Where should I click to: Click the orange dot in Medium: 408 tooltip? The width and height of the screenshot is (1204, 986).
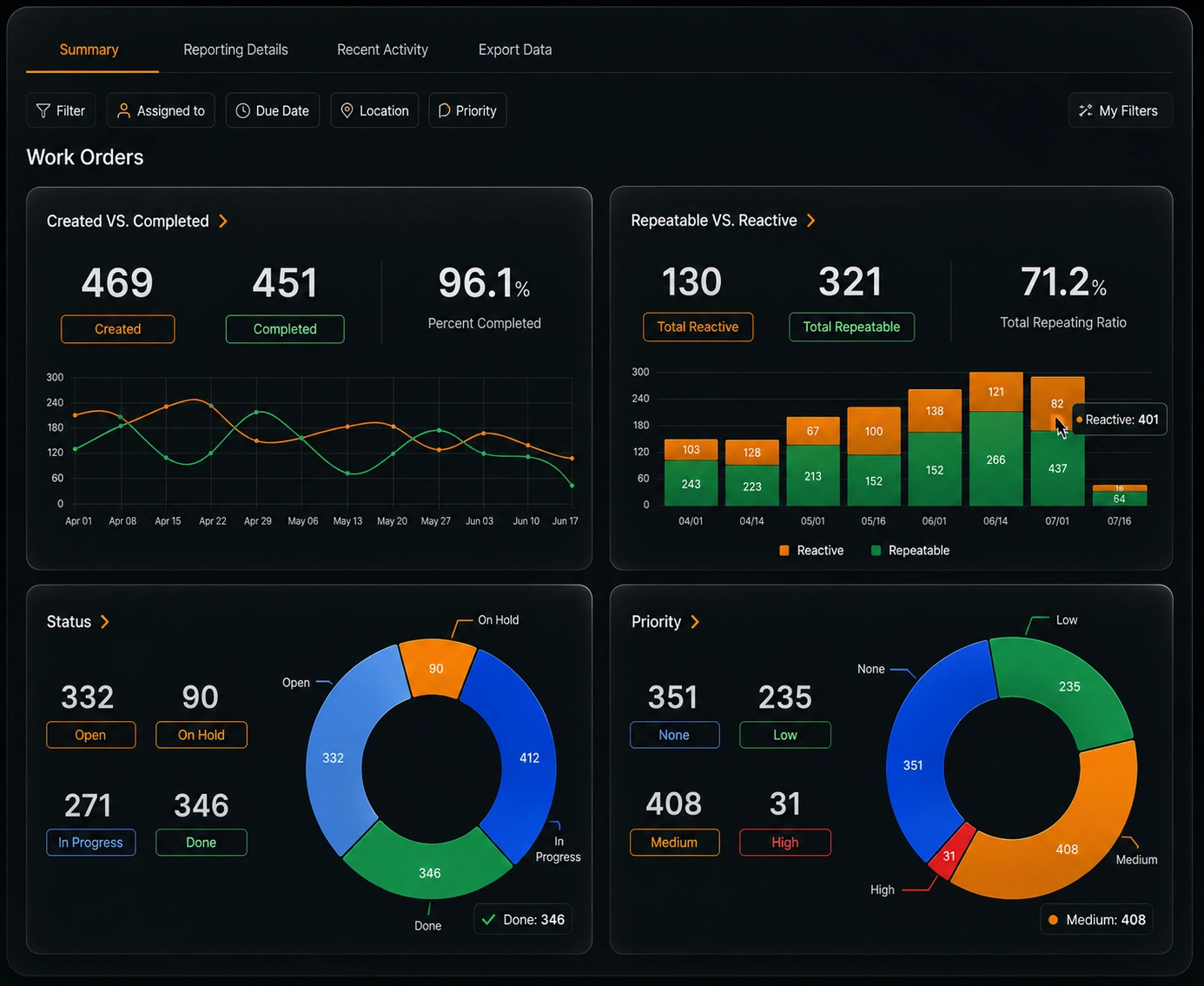1053,920
